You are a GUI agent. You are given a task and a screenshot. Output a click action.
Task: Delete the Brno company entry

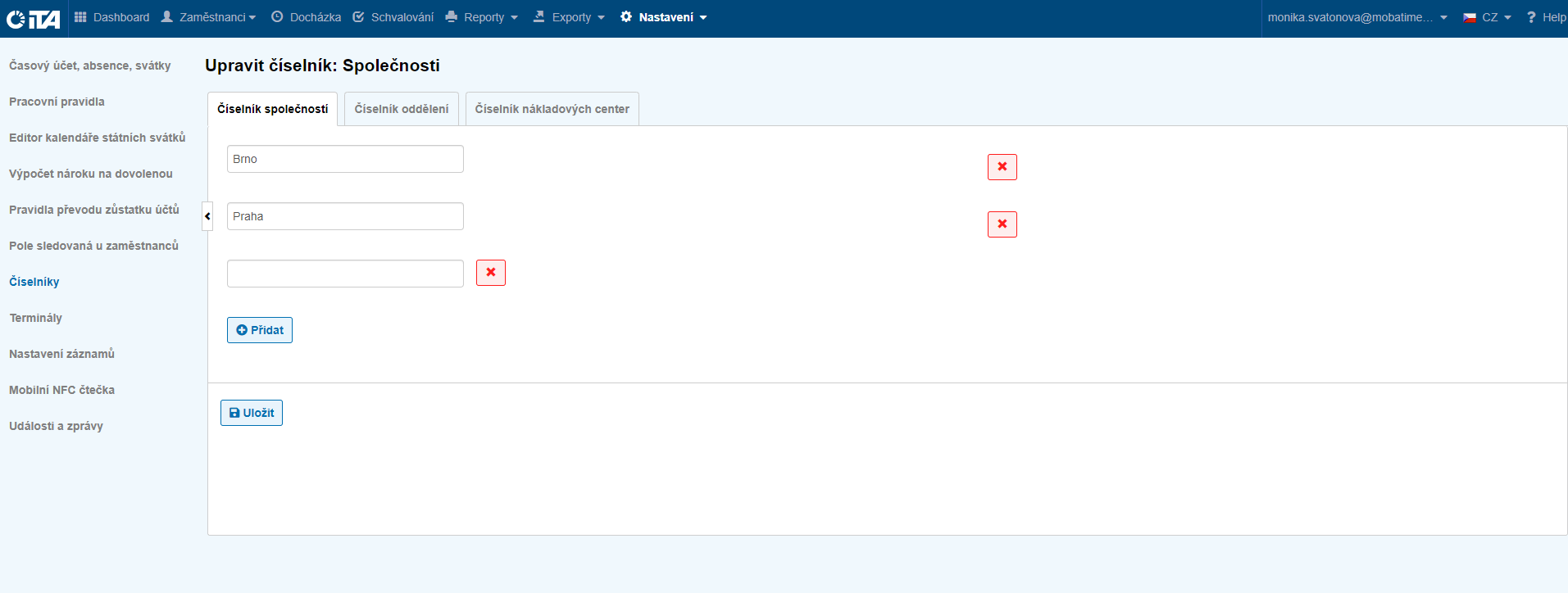[x=1002, y=167]
